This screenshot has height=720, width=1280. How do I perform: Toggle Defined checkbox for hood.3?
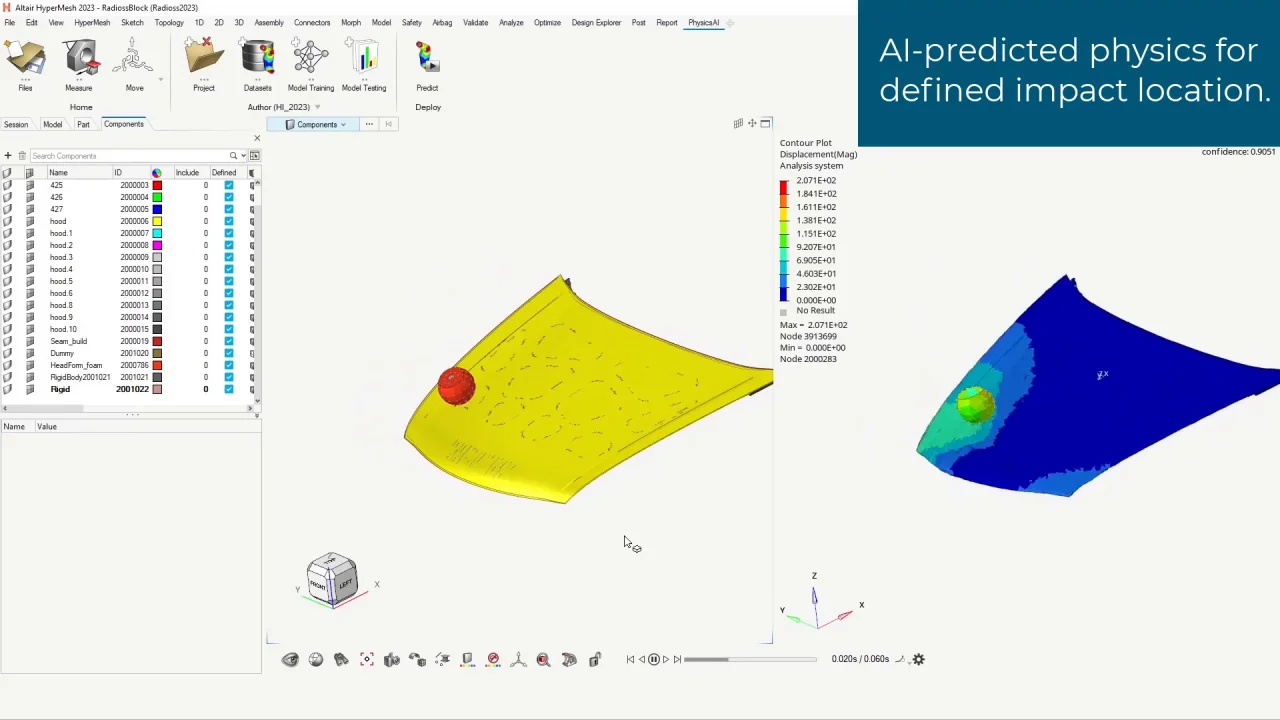(x=229, y=257)
